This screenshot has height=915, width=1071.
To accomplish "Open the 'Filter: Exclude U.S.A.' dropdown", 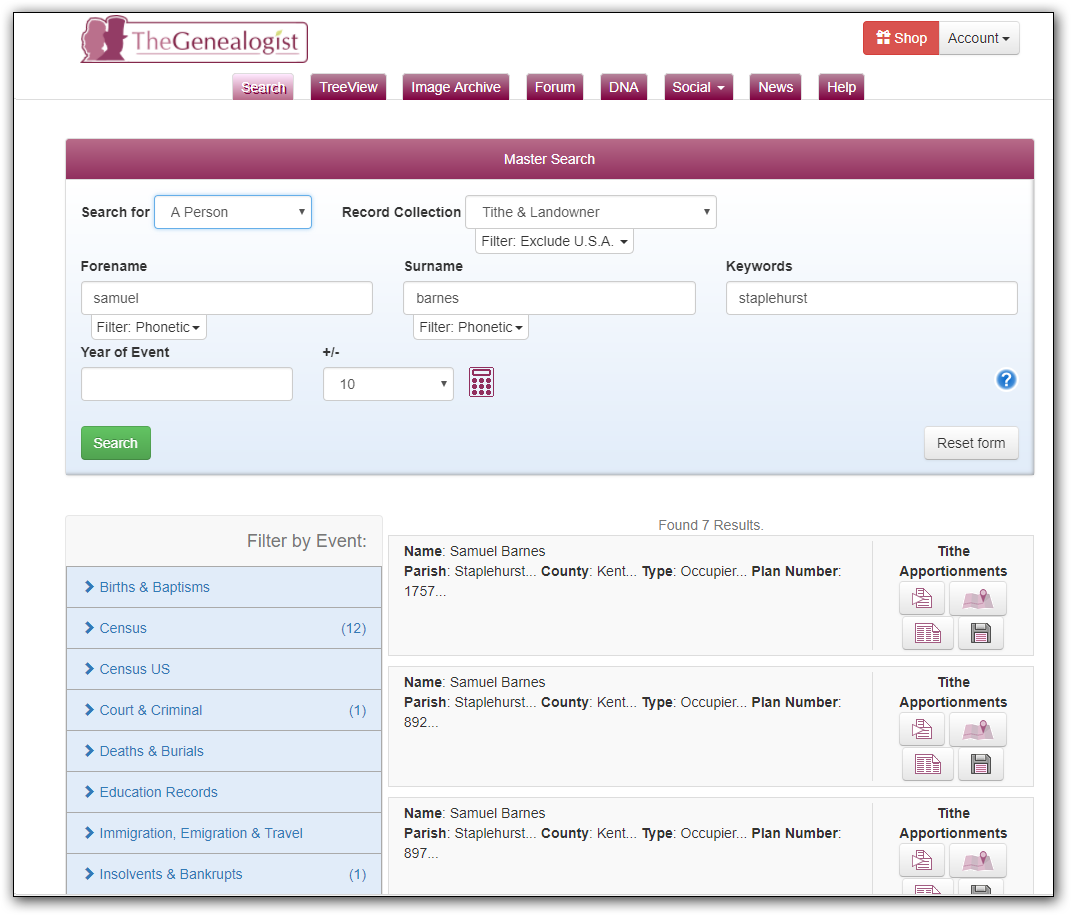I will click(x=554, y=241).
